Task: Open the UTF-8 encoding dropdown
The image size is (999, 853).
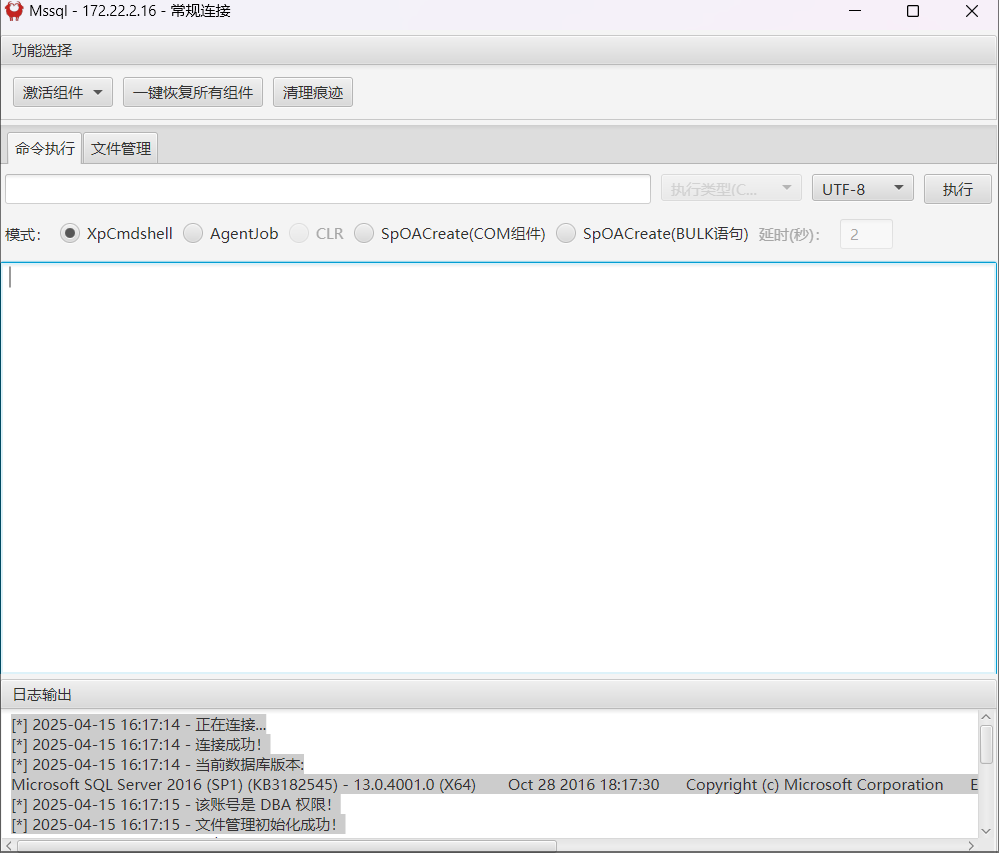Action: [862, 189]
